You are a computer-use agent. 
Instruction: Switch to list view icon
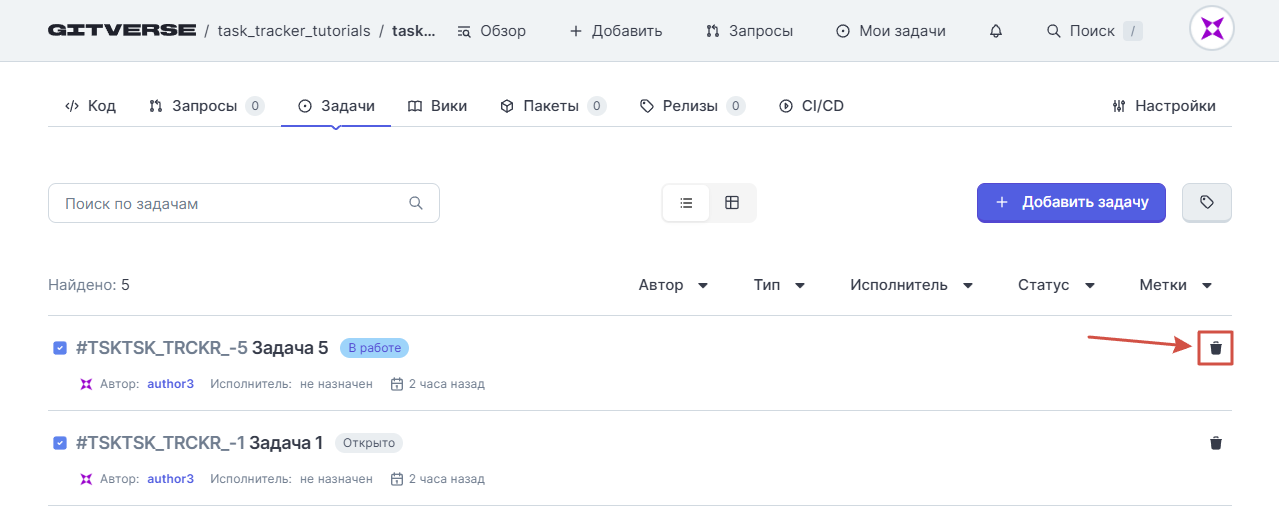click(686, 203)
